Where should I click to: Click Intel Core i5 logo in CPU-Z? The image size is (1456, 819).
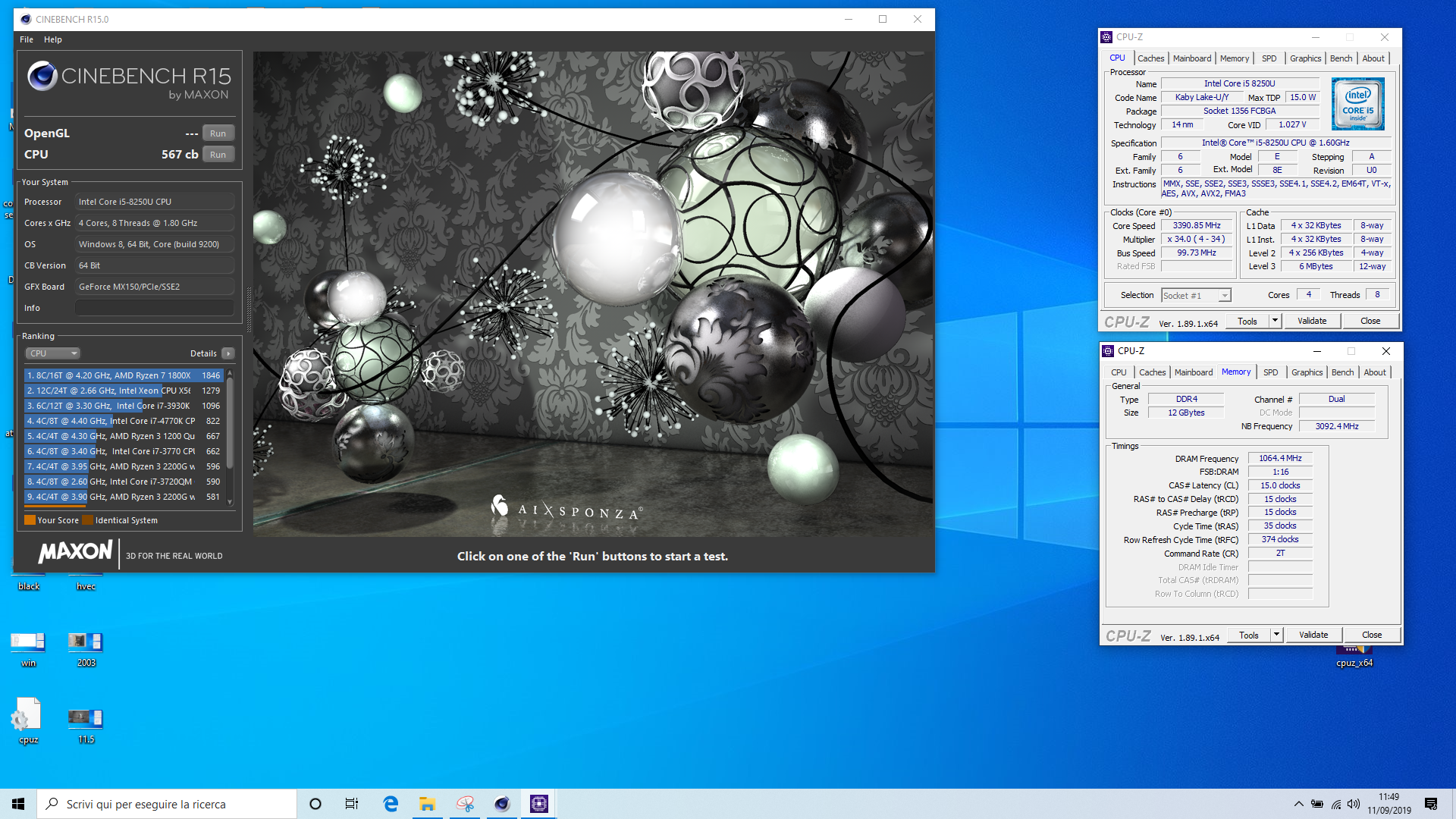tap(1357, 104)
